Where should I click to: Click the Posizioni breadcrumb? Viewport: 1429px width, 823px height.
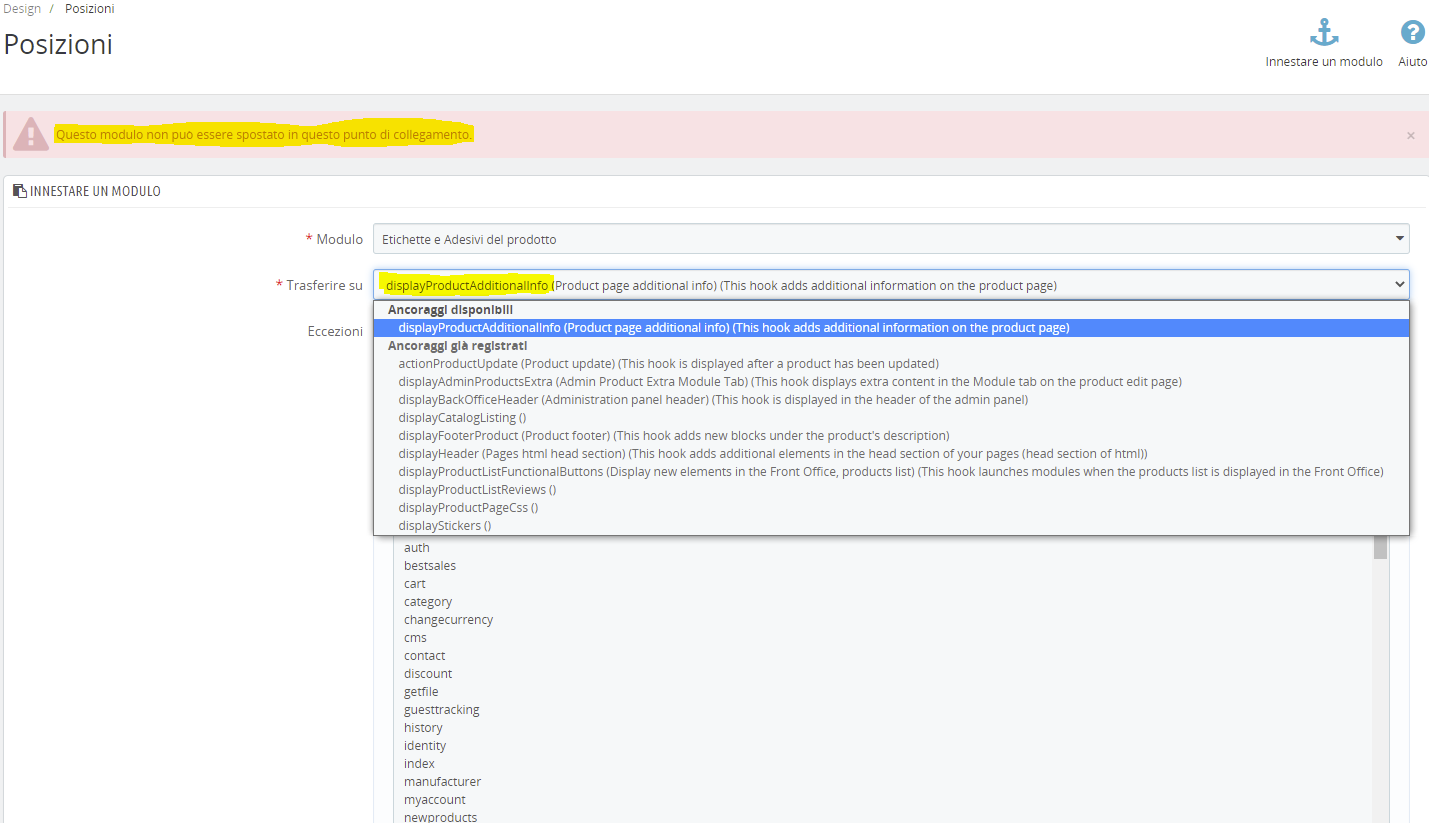(89, 9)
